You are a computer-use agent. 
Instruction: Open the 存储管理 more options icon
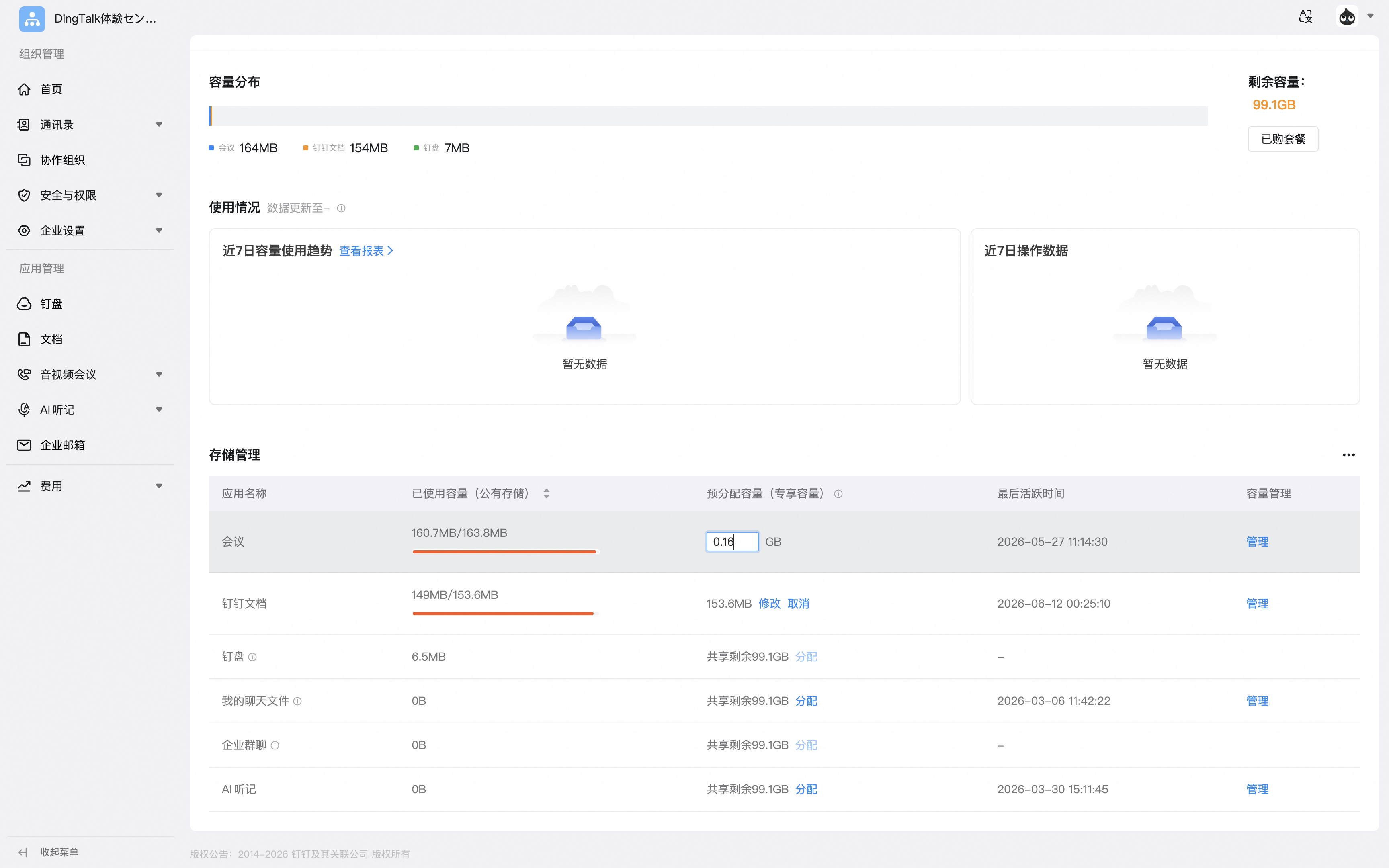pos(1348,454)
